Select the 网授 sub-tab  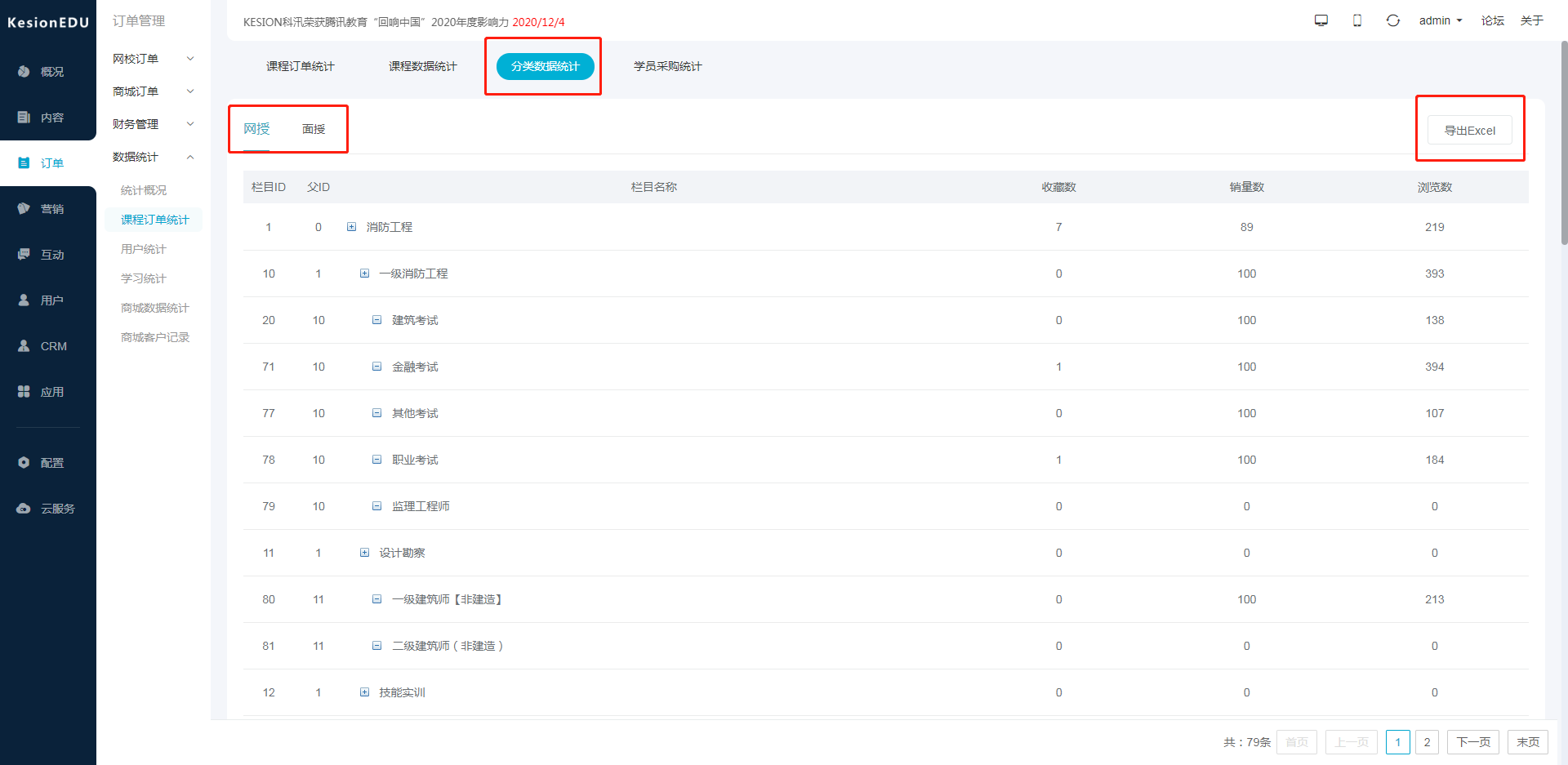[256, 129]
